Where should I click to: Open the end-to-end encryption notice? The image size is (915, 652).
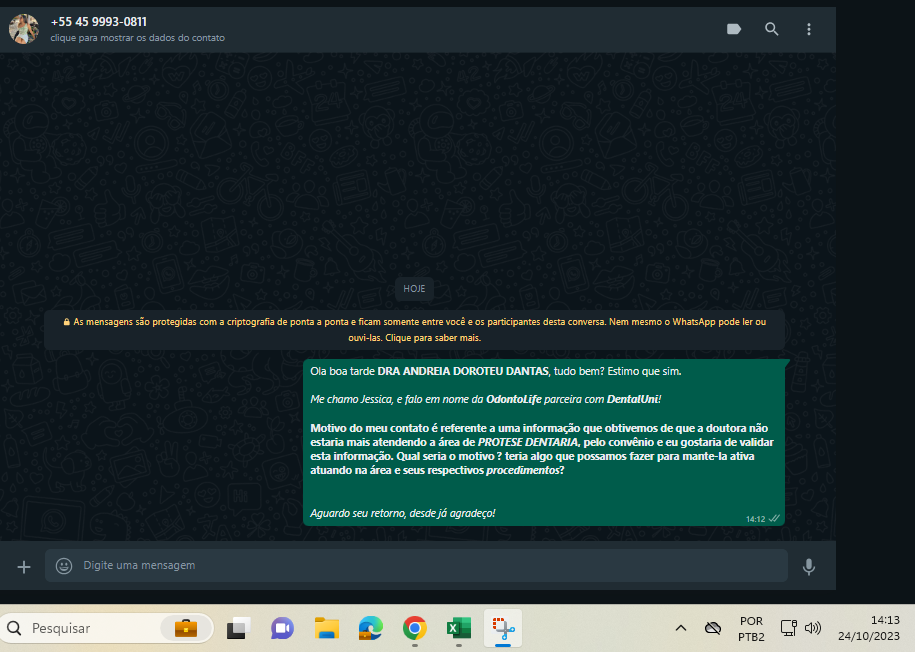pos(414,330)
